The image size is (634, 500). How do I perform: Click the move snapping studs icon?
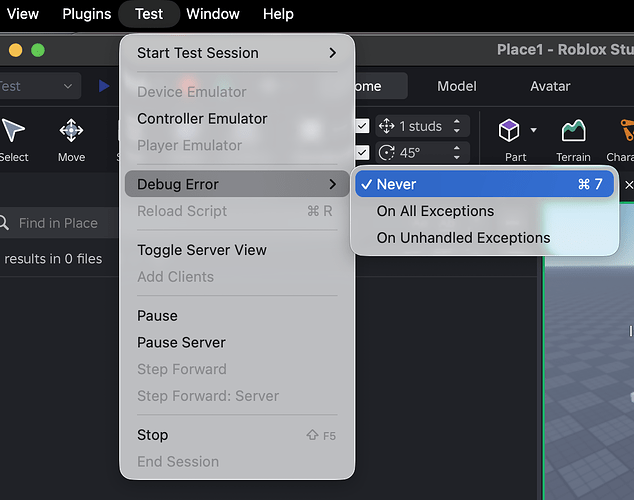[387, 126]
